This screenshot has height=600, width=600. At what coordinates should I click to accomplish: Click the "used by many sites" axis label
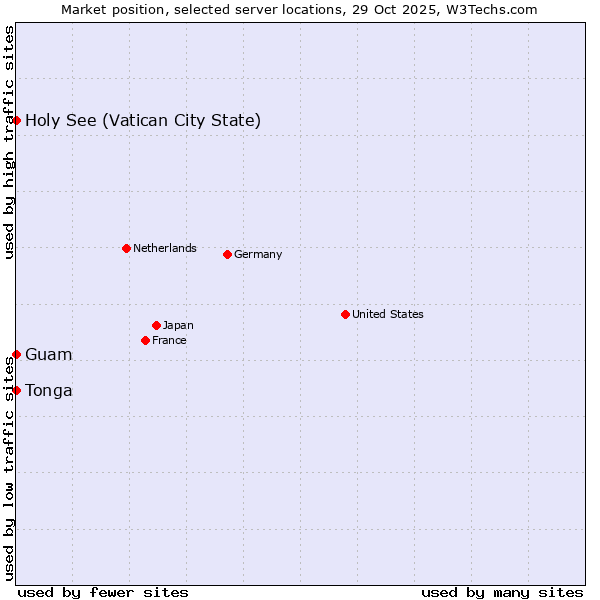point(502,592)
